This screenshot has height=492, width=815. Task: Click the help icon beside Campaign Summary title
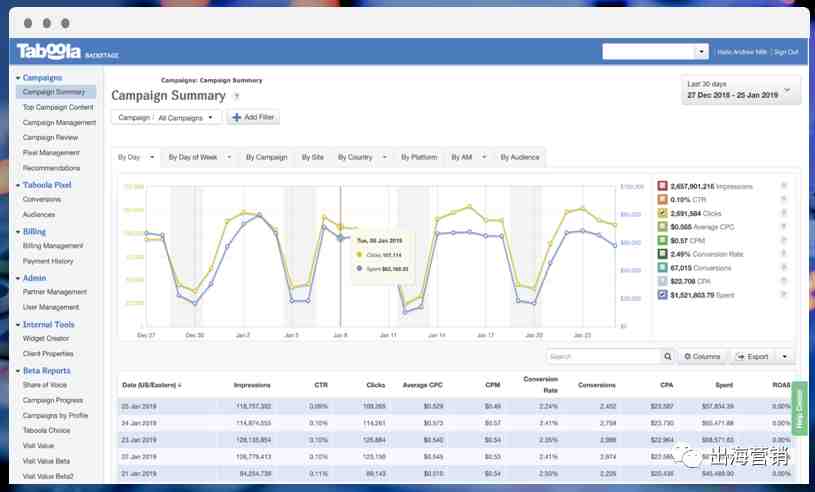[x=236, y=96]
